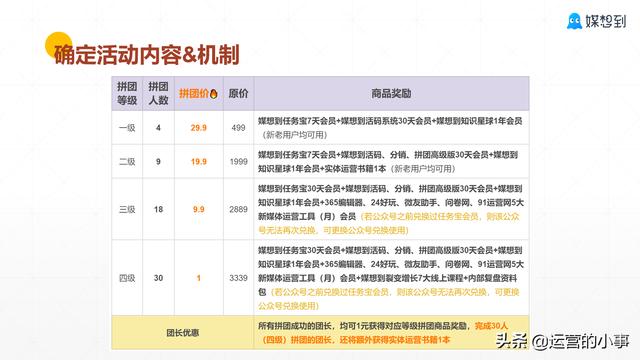Select the 一级 level cell
640x360 pixels.
pos(127,128)
